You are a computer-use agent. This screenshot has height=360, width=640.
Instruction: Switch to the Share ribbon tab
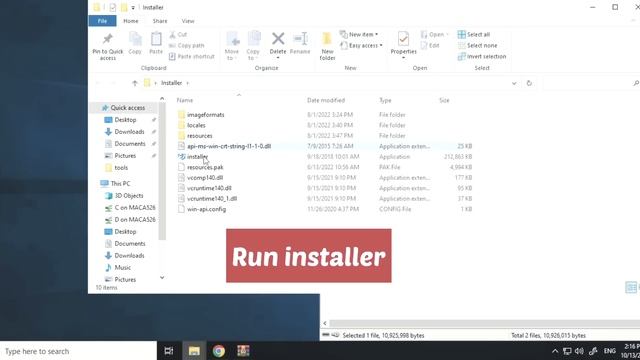point(160,21)
